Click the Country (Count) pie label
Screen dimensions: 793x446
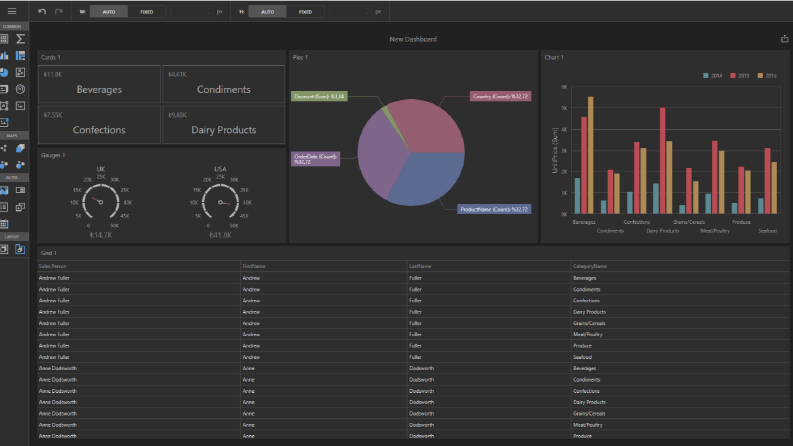[501, 96]
